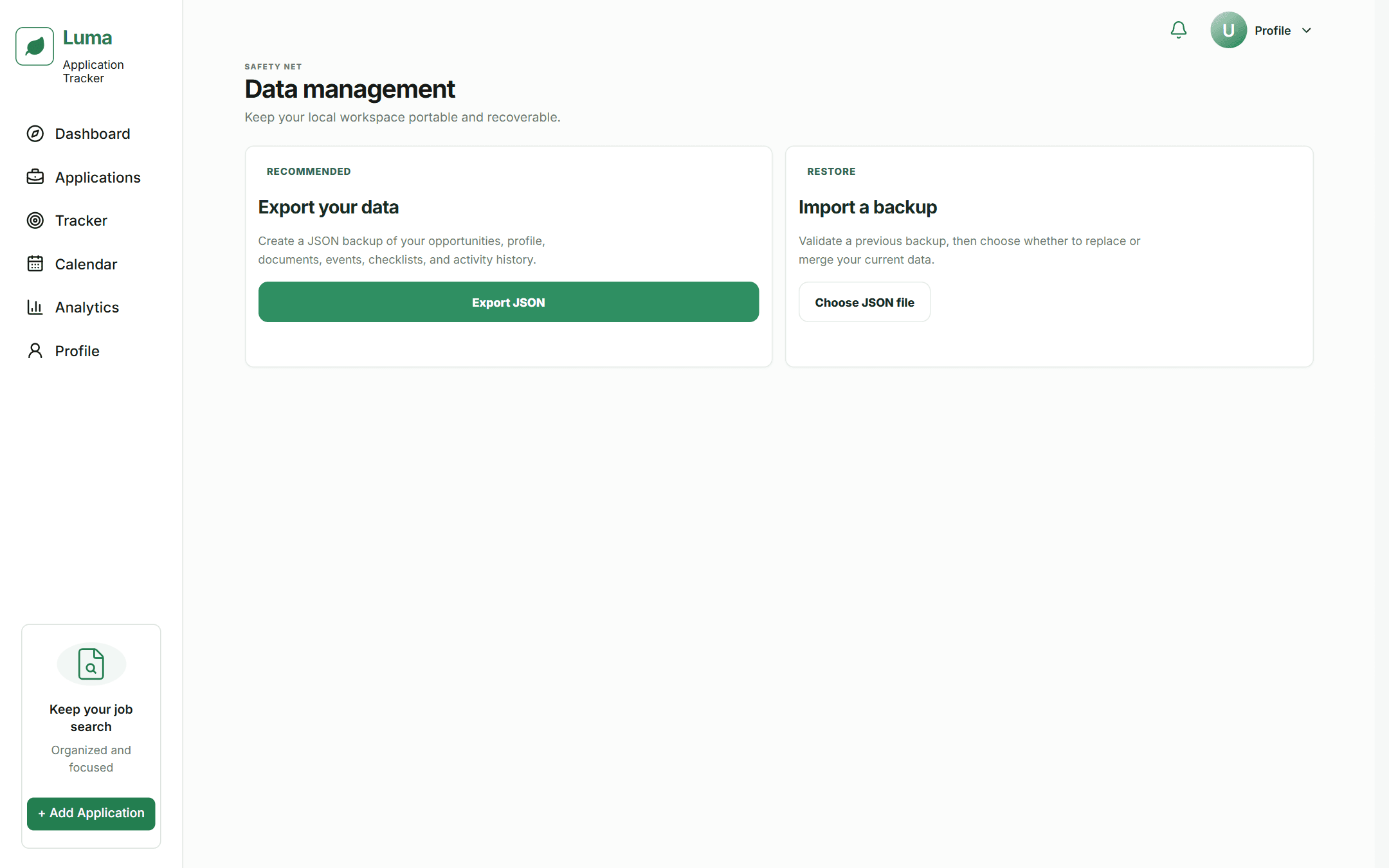Click the RESTORE label

coord(831,172)
